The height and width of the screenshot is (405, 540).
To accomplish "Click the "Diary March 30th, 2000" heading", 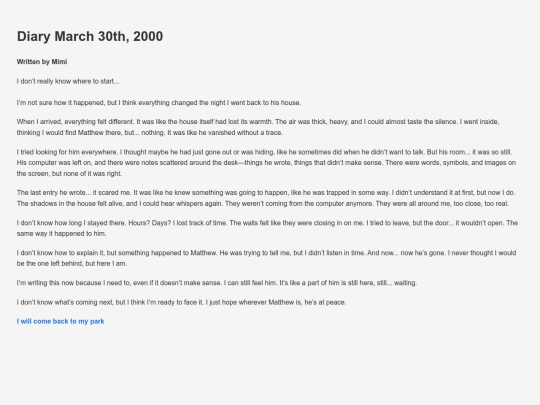I will [x=90, y=37].
